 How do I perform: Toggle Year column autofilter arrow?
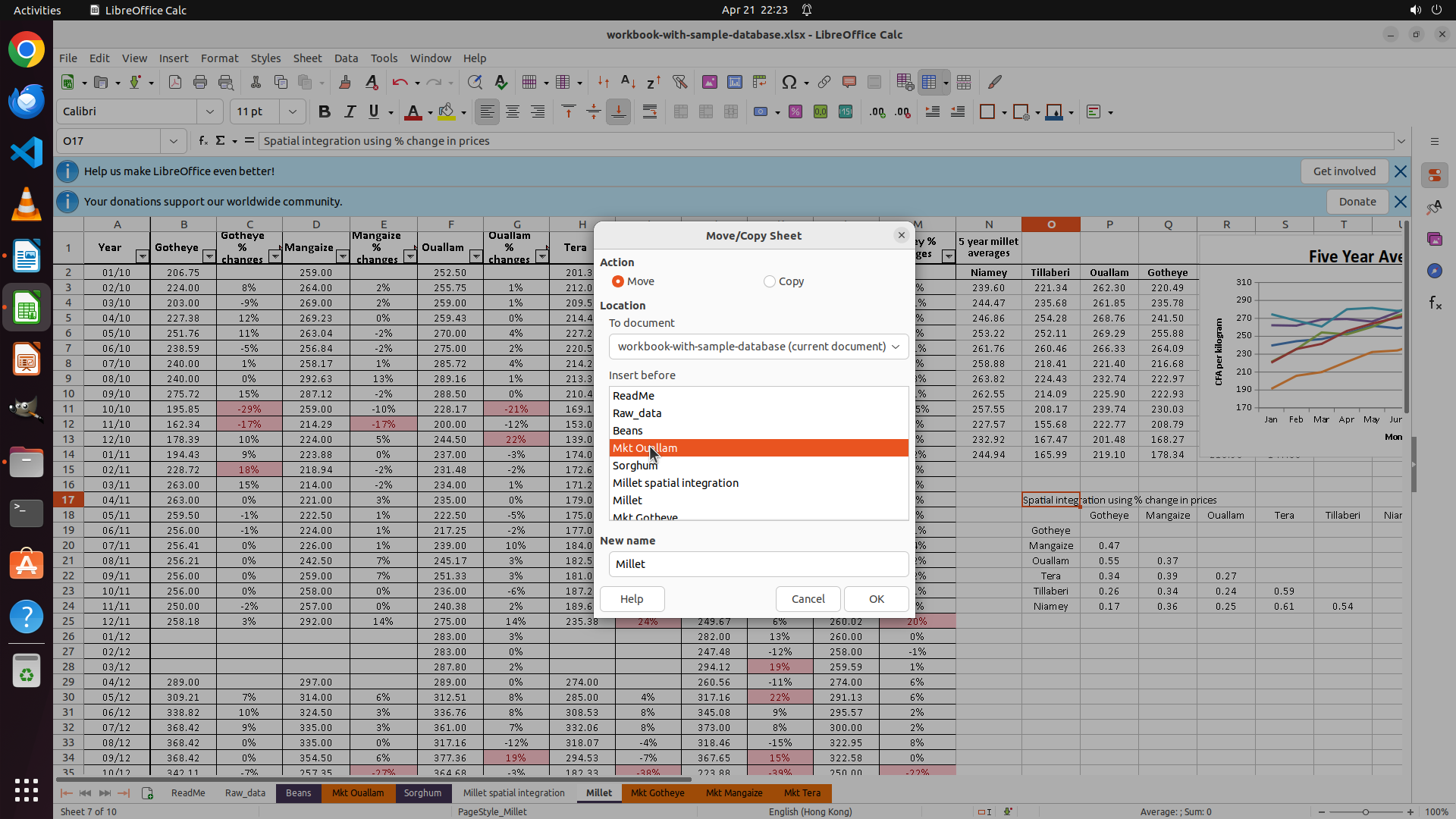pyautogui.click(x=142, y=257)
